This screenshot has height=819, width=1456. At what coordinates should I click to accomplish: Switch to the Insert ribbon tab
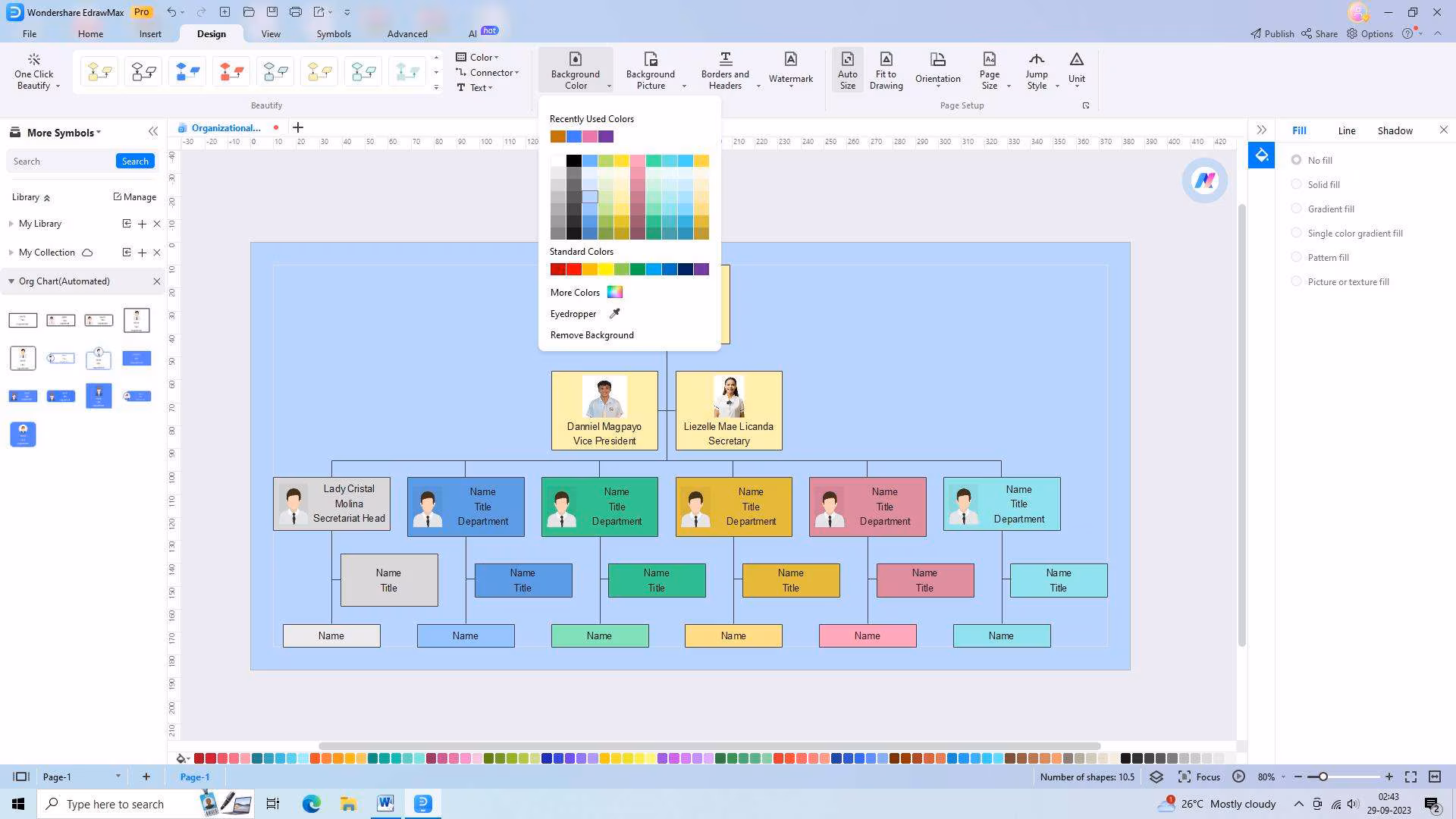150,34
